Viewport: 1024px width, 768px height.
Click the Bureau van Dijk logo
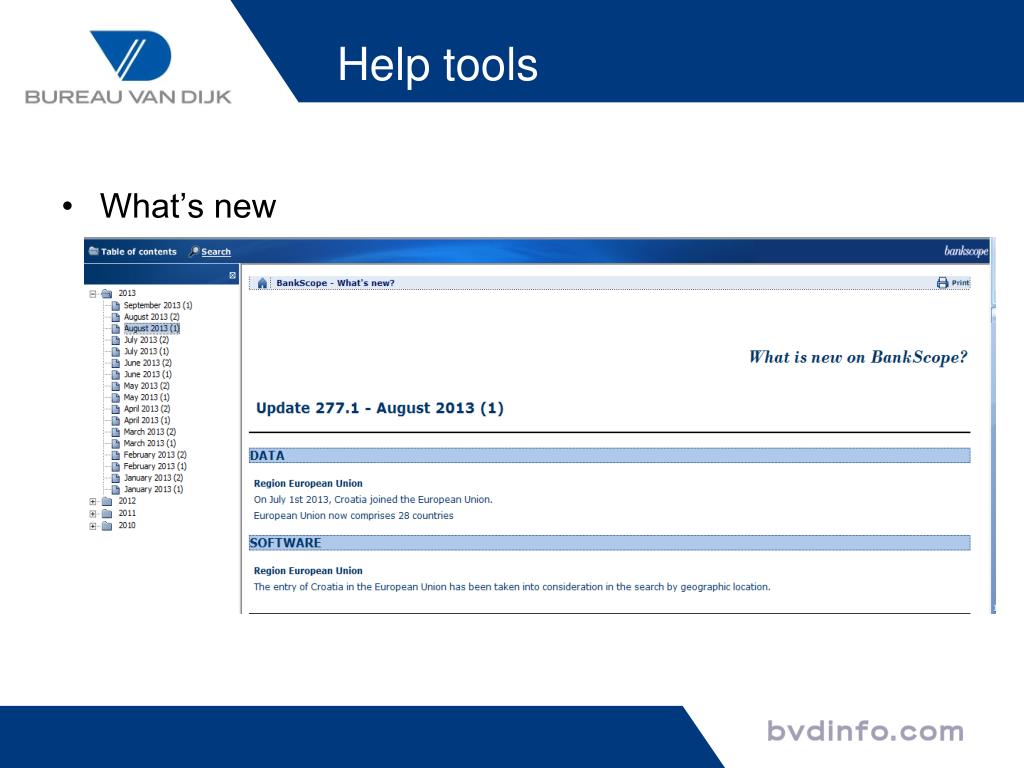[x=129, y=67]
